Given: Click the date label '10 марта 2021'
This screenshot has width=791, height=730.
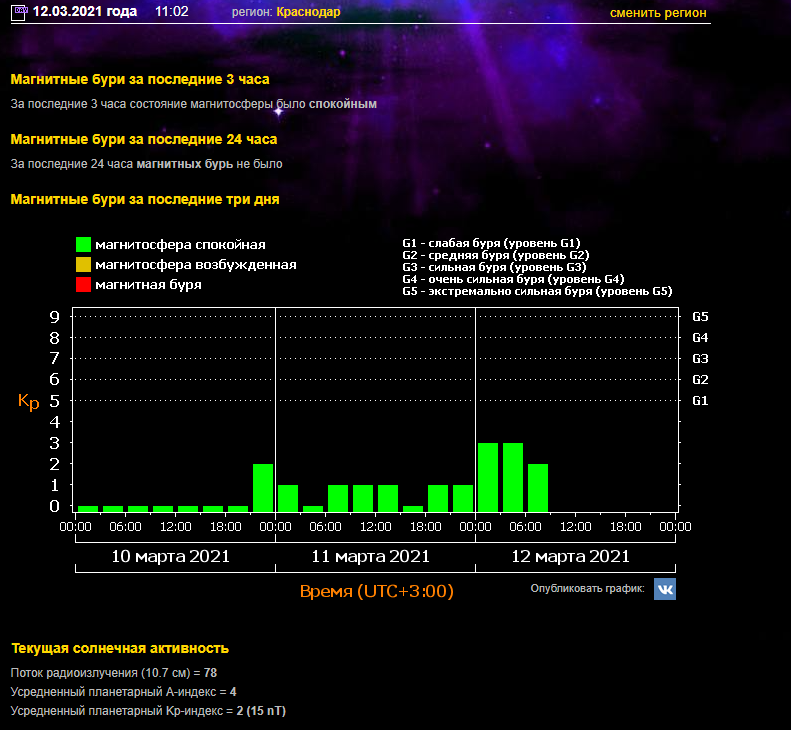Looking at the screenshot, I should (x=171, y=556).
